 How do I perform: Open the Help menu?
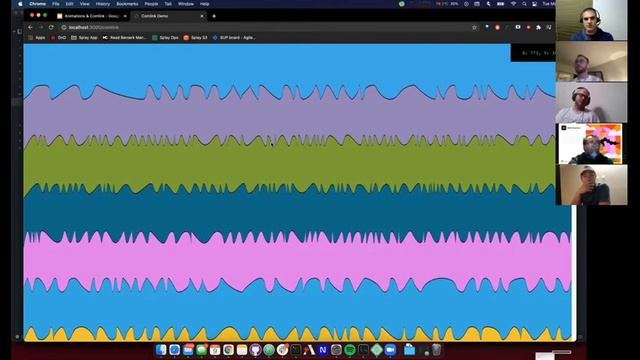click(x=204, y=4)
